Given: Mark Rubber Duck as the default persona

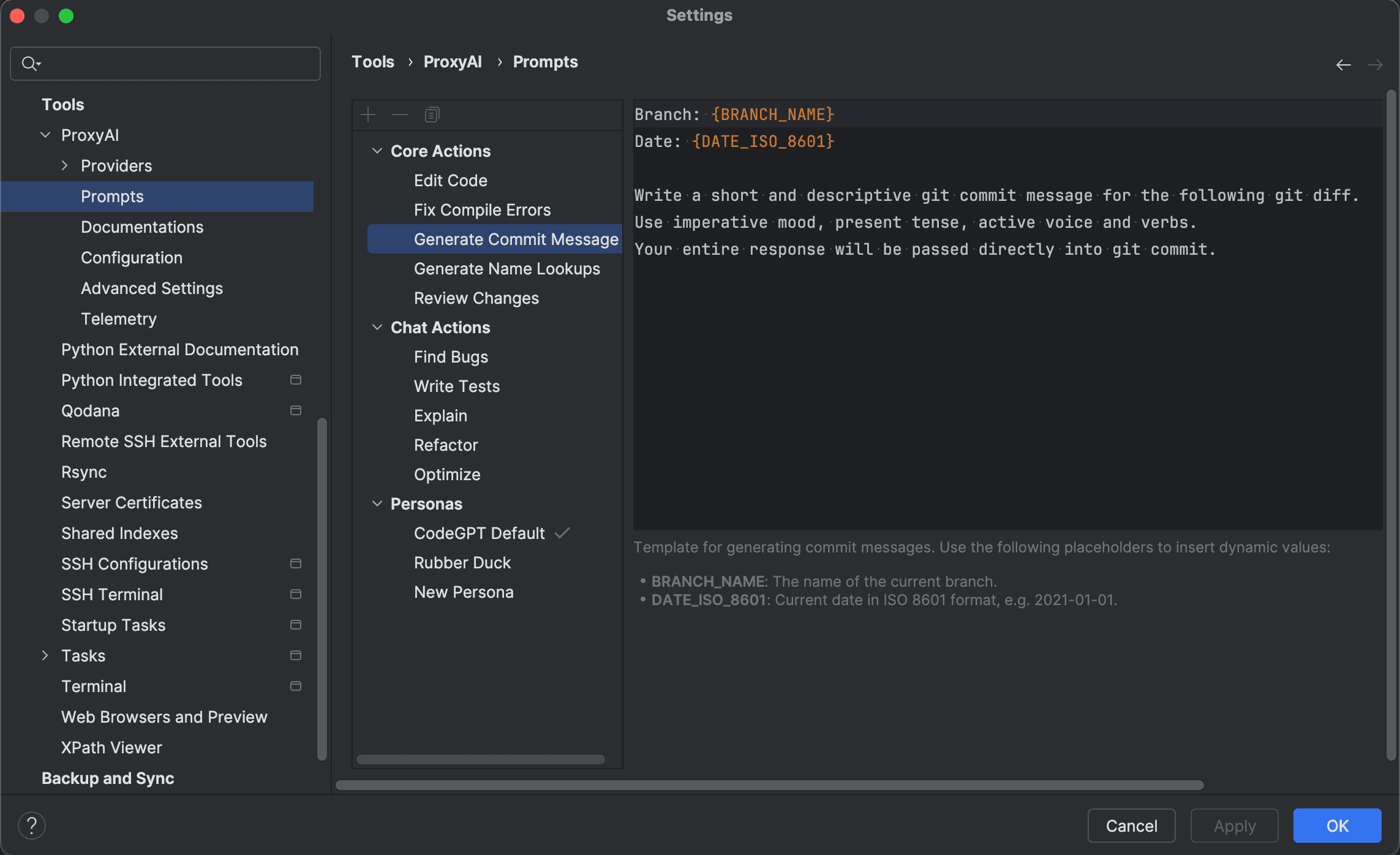Looking at the screenshot, I should tap(462, 562).
